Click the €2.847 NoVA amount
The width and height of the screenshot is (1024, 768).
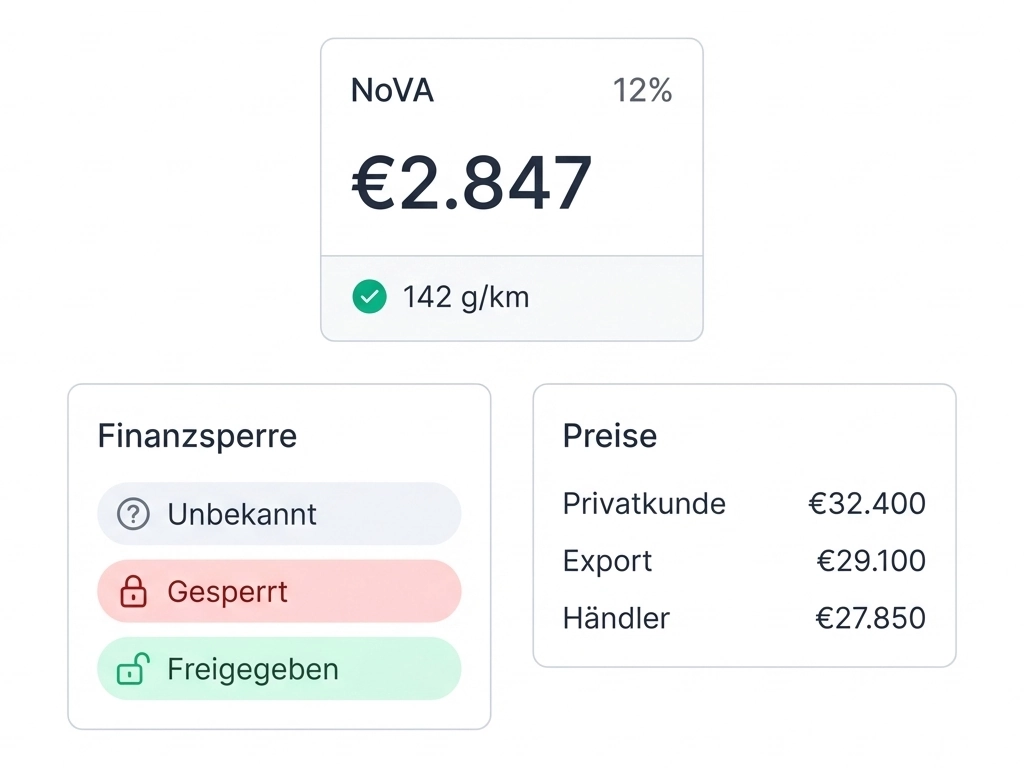tap(471, 181)
